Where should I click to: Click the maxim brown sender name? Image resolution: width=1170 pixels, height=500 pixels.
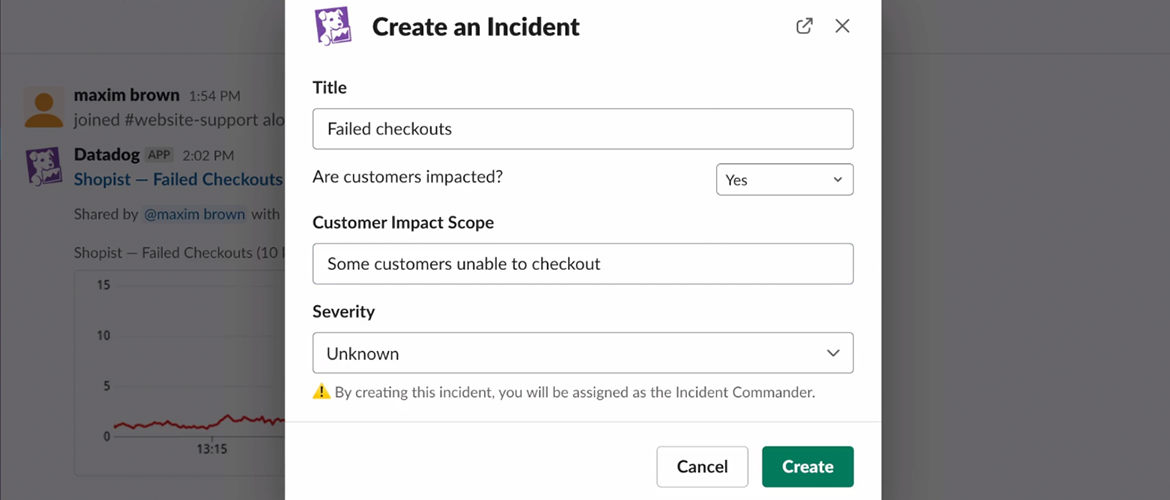tap(127, 95)
